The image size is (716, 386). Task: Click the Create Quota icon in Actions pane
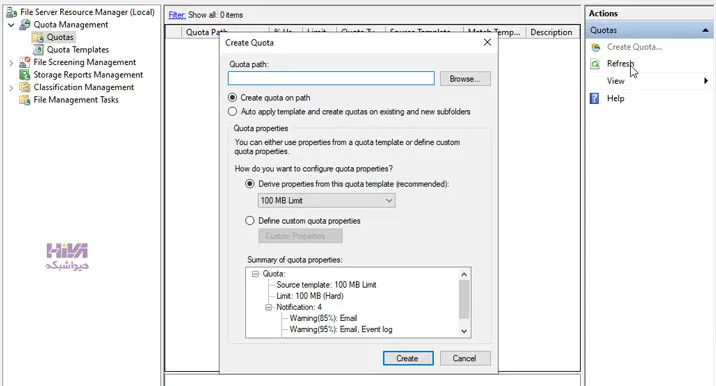click(x=595, y=47)
